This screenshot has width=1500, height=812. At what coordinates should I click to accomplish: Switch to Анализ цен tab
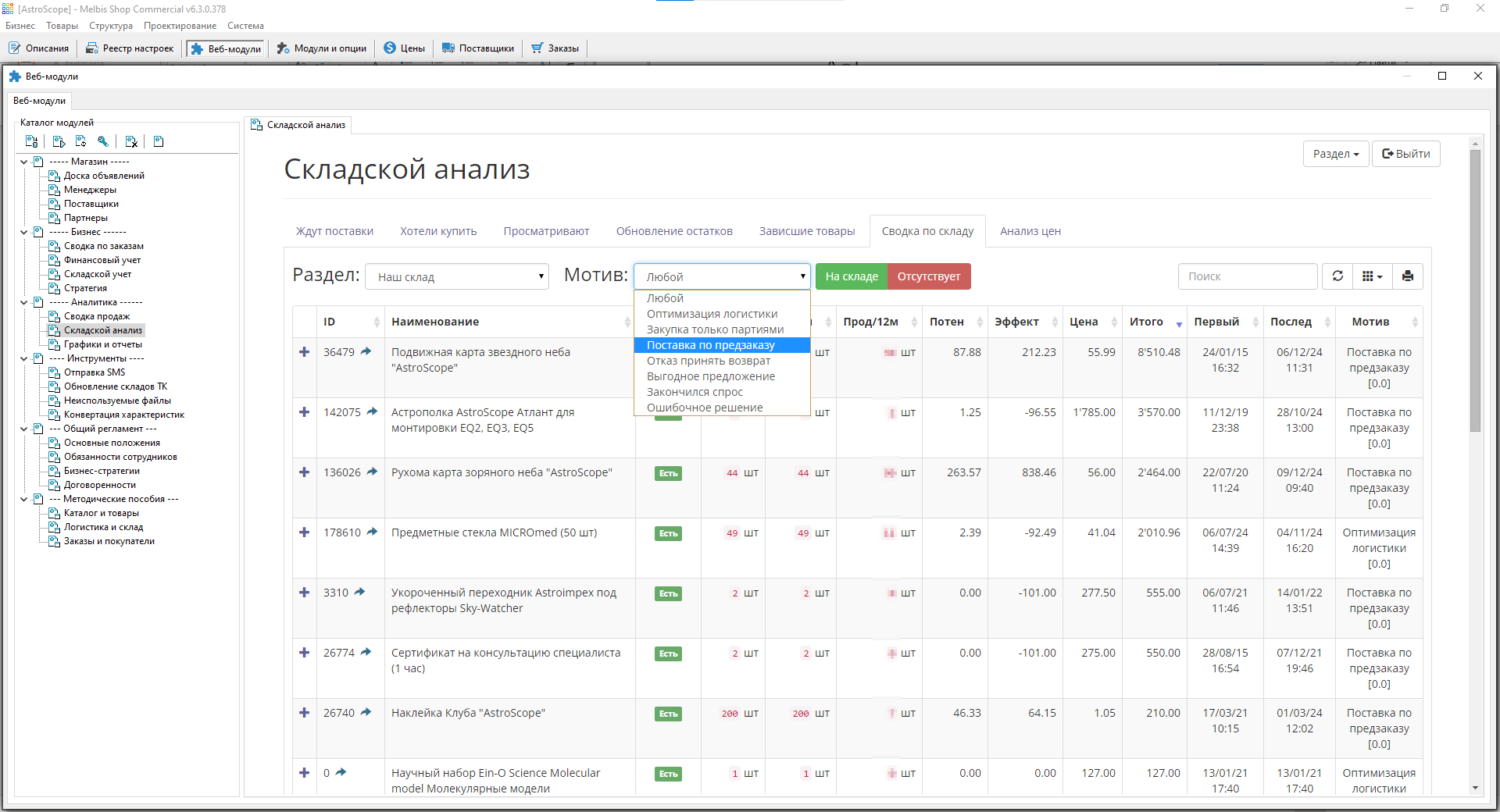(1030, 231)
